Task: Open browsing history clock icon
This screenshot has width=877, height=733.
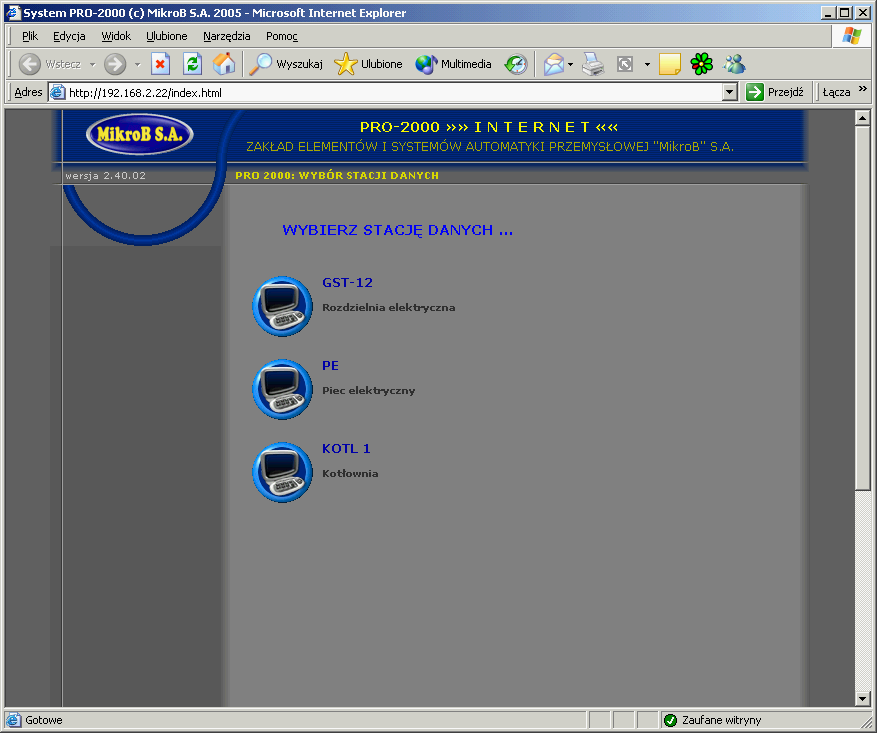Action: click(x=516, y=64)
